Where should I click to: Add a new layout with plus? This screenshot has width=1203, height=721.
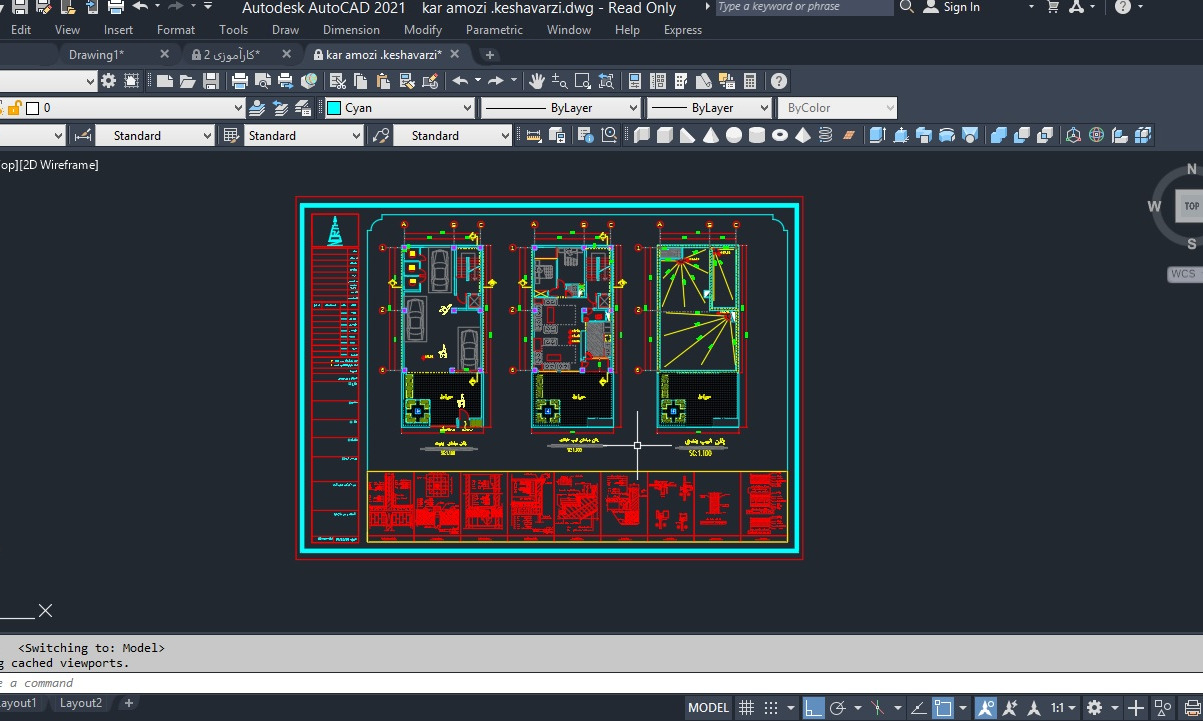[x=128, y=703]
